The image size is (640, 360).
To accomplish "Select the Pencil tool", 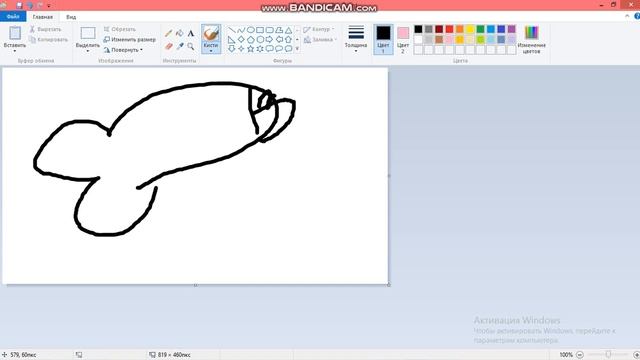I will 169,33.
